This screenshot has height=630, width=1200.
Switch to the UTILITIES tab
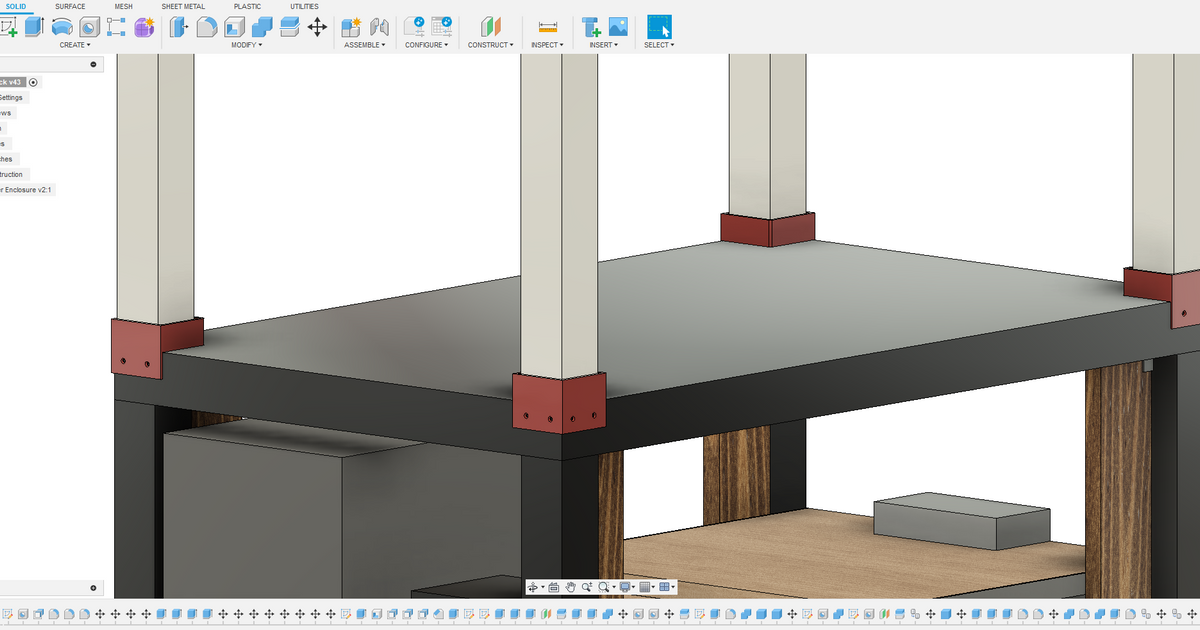305,6
